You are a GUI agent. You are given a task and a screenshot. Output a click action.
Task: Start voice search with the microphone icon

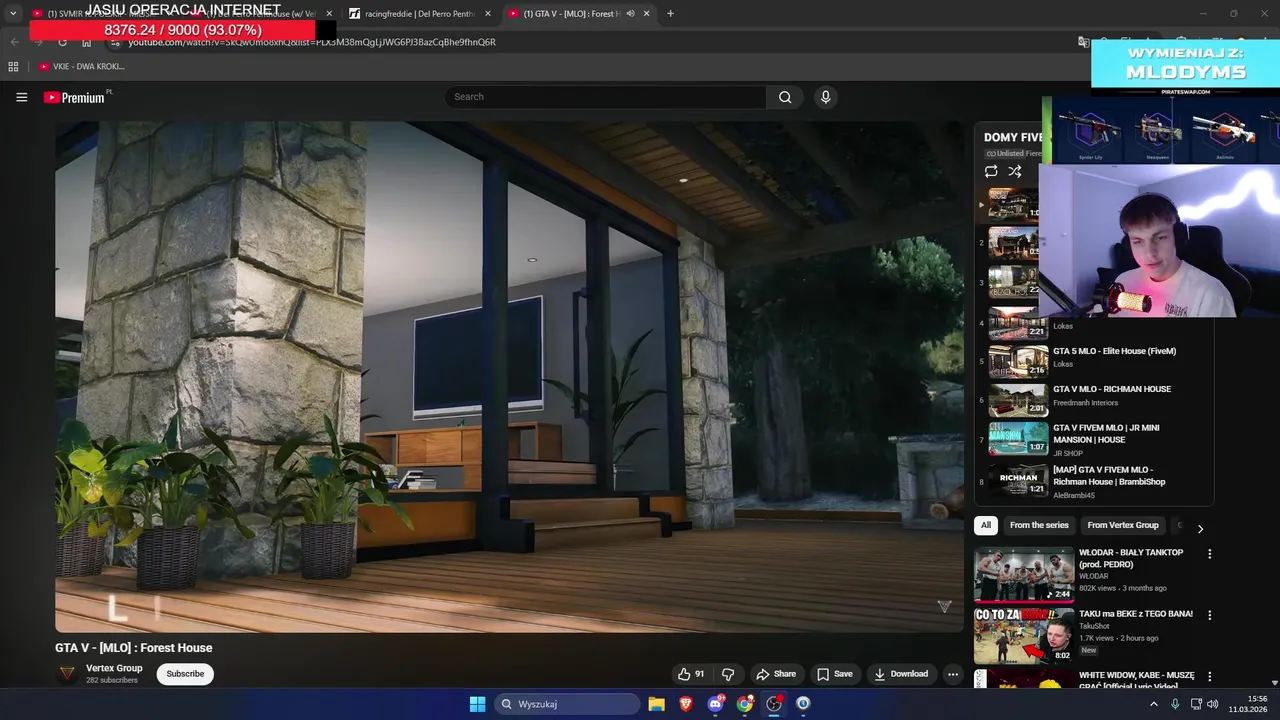coord(825,97)
